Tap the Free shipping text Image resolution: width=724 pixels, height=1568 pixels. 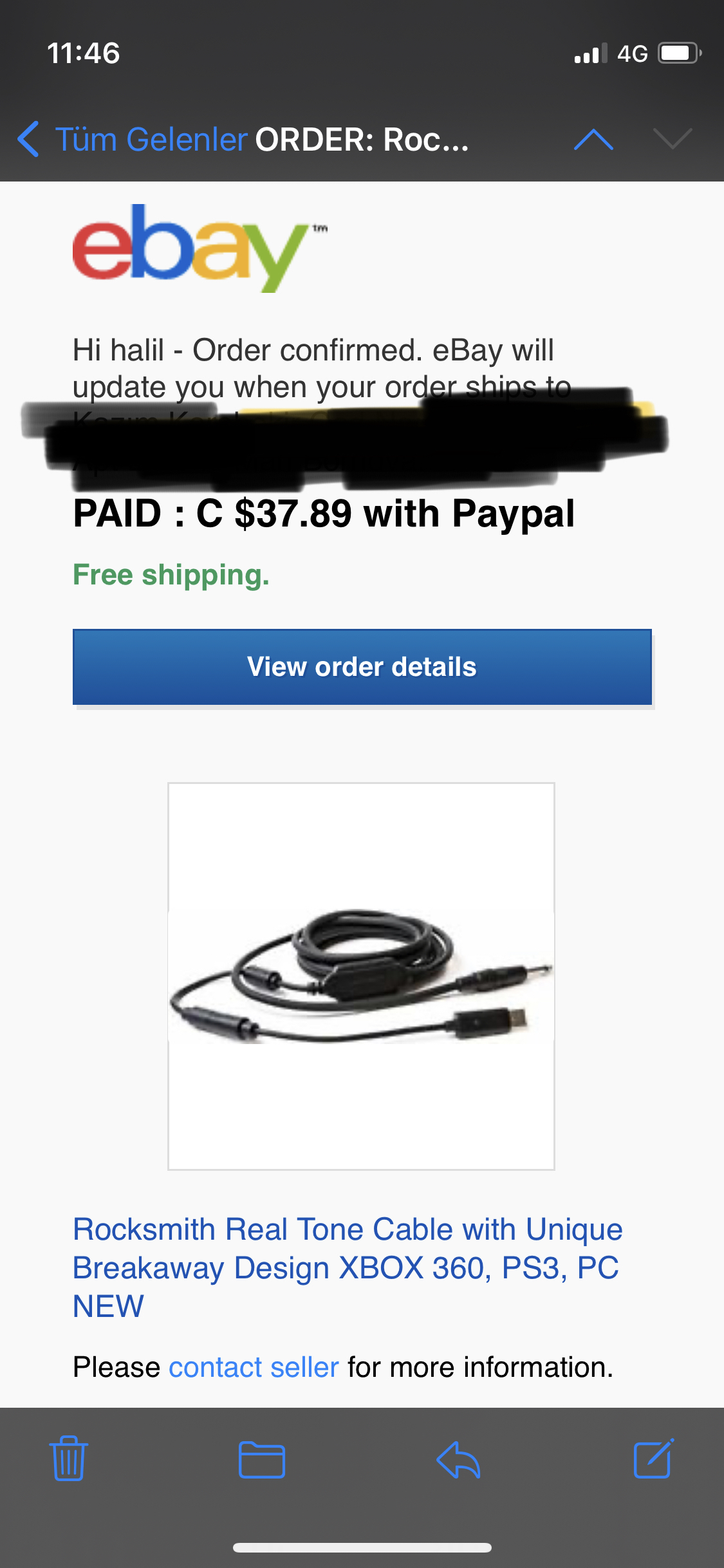coord(171,575)
